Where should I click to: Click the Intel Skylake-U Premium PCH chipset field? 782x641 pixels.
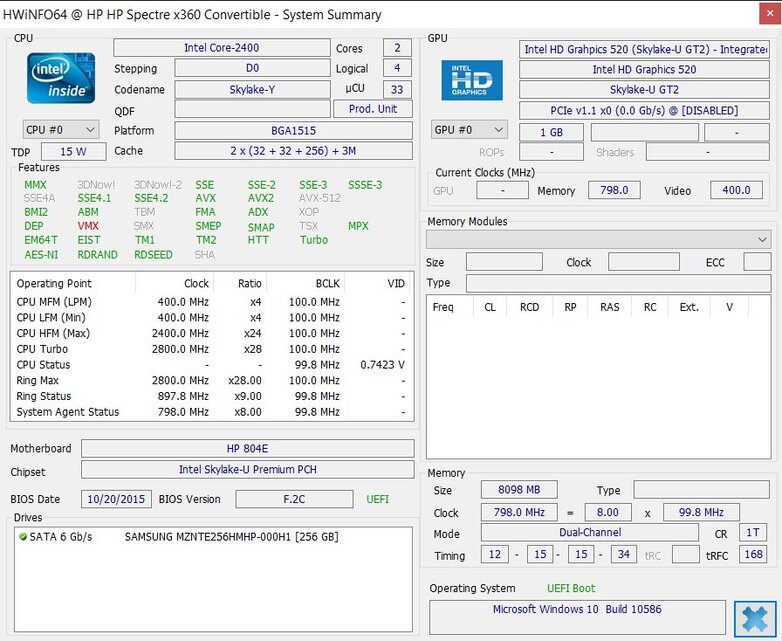click(x=247, y=469)
